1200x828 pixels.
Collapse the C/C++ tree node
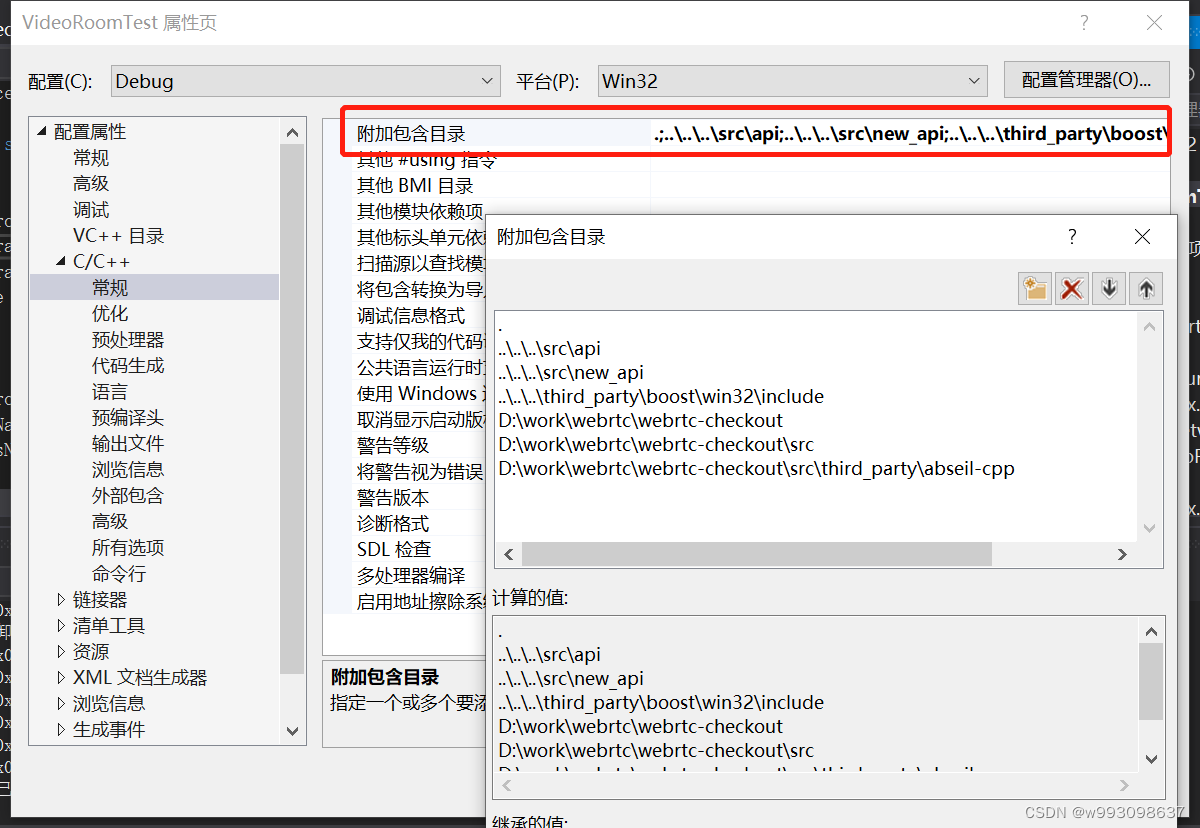coord(62,262)
